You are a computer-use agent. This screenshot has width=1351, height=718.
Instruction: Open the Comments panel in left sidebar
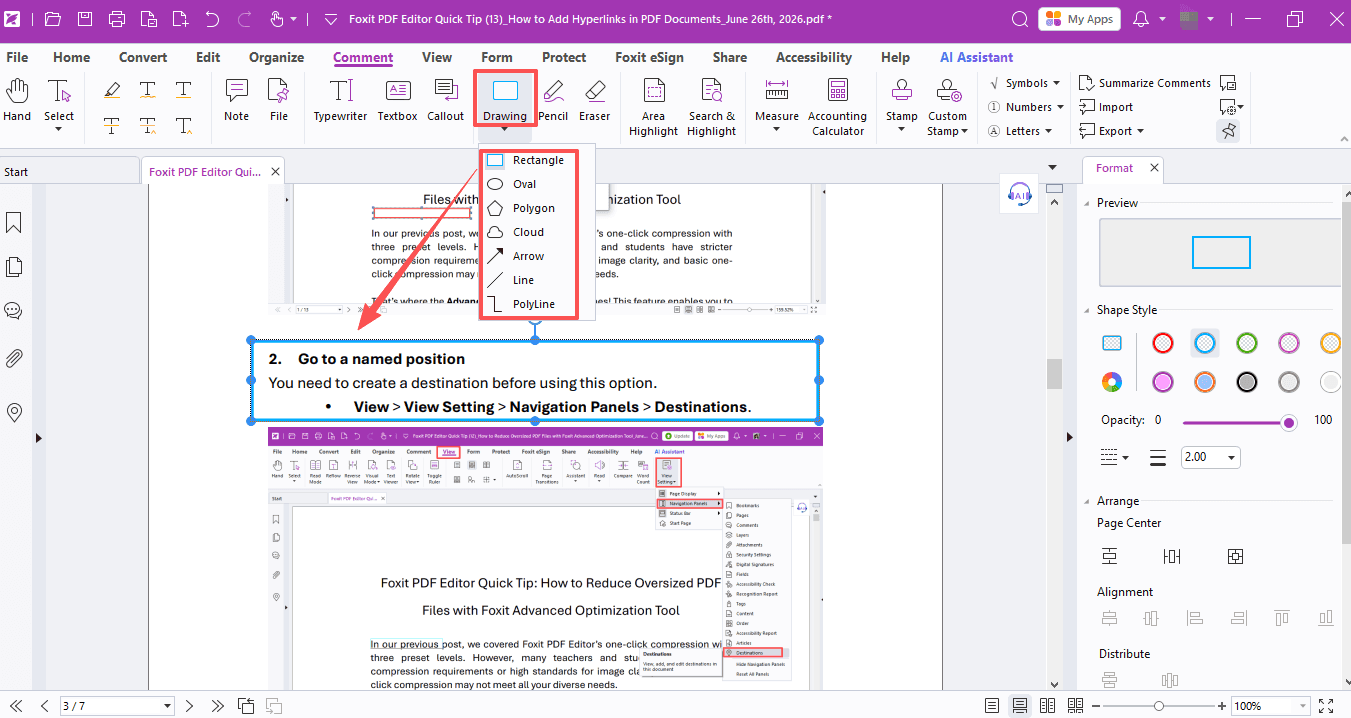pos(14,311)
